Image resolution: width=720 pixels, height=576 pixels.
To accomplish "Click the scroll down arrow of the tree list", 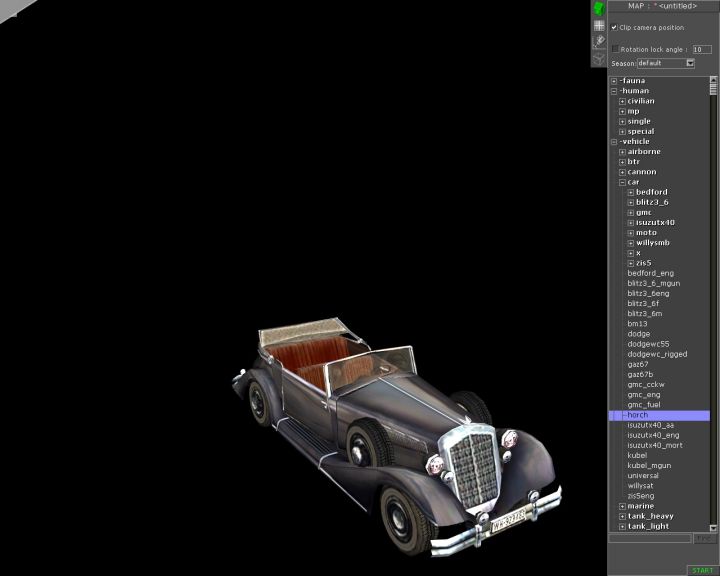I will tap(714, 526).
